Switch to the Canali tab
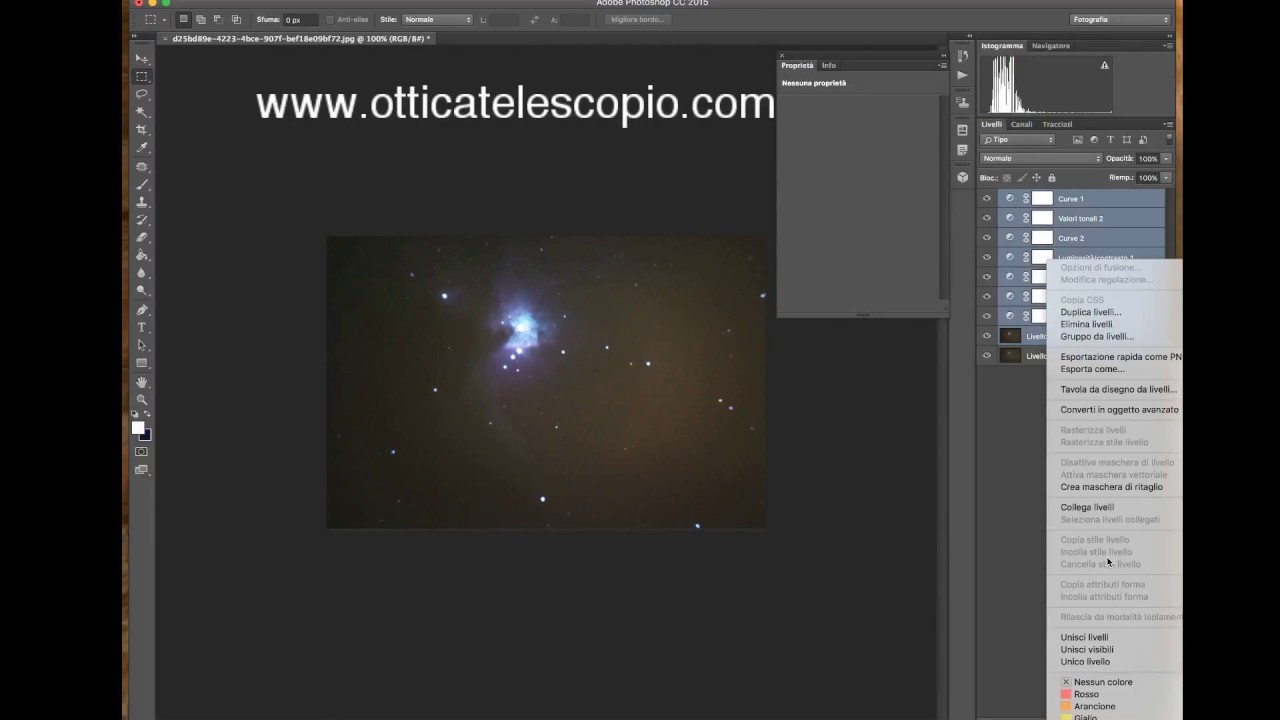Image resolution: width=1280 pixels, height=720 pixels. pos(1021,124)
